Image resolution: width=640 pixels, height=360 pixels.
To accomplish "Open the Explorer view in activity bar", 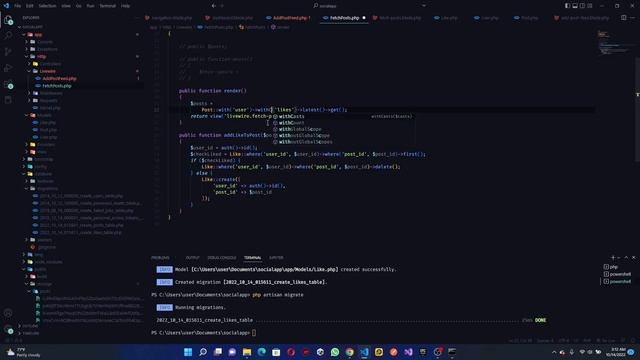I will (8, 20).
